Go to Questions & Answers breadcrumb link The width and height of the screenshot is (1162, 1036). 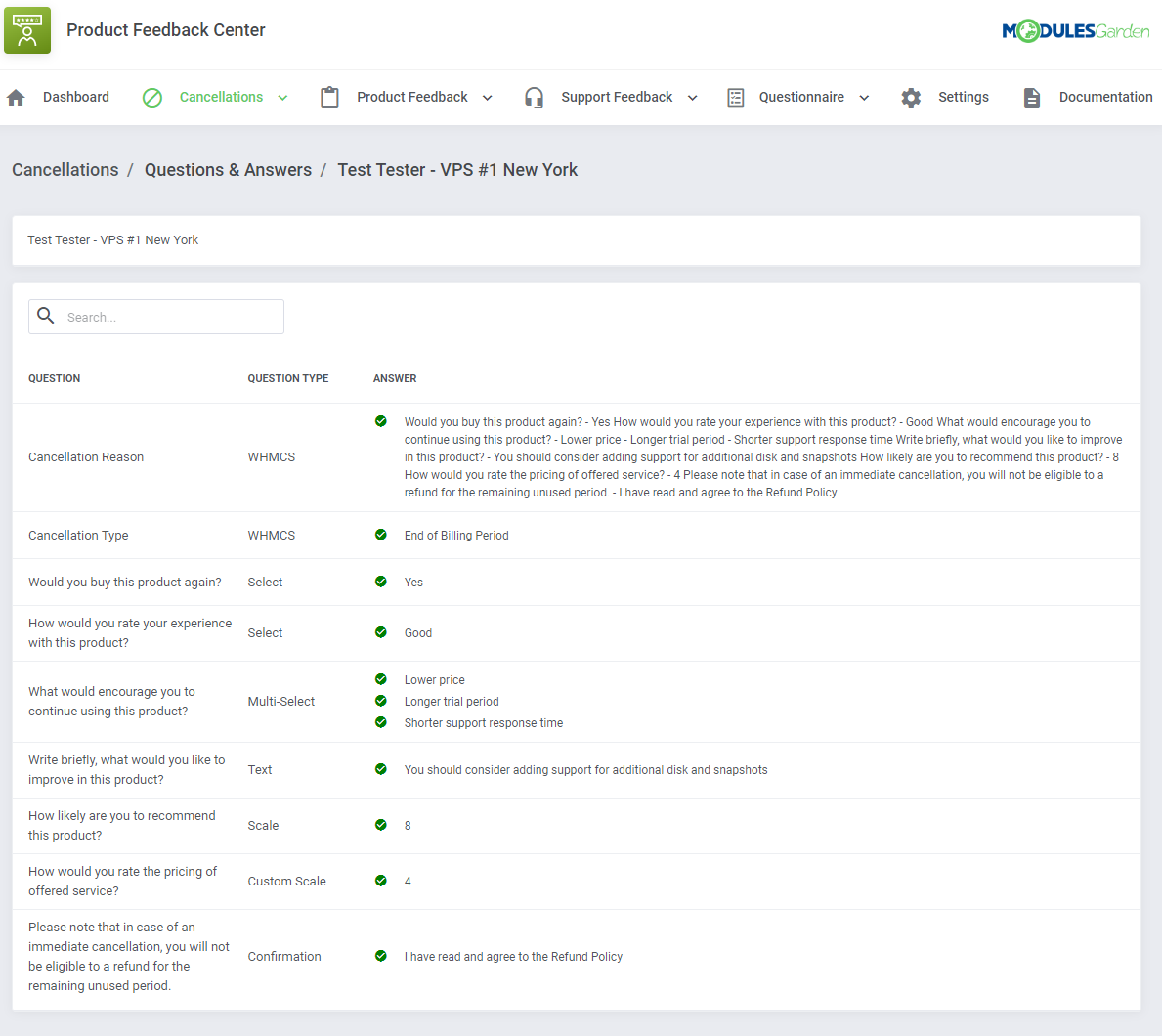229,170
